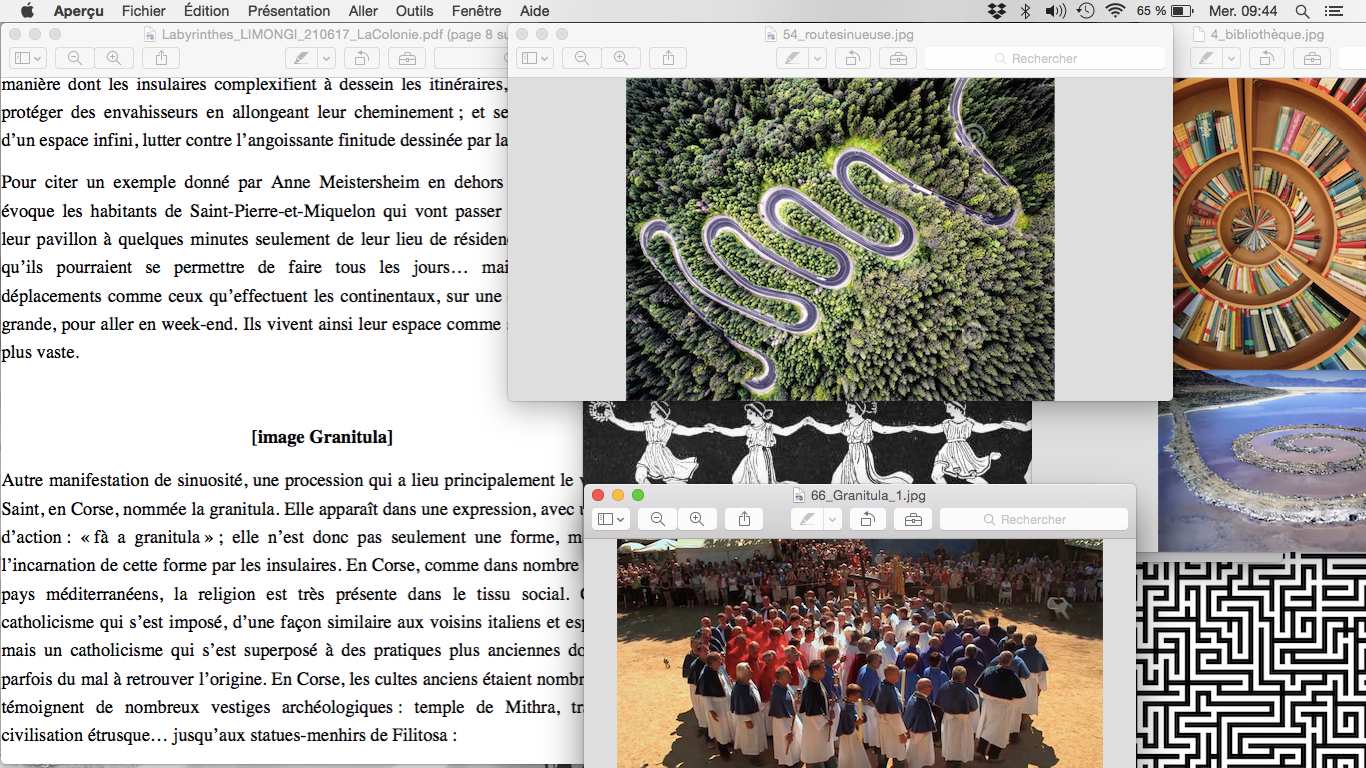
Task: Zoom out in the 66_Granitula_1.jpg window
Action: click(x=658, y=519)
